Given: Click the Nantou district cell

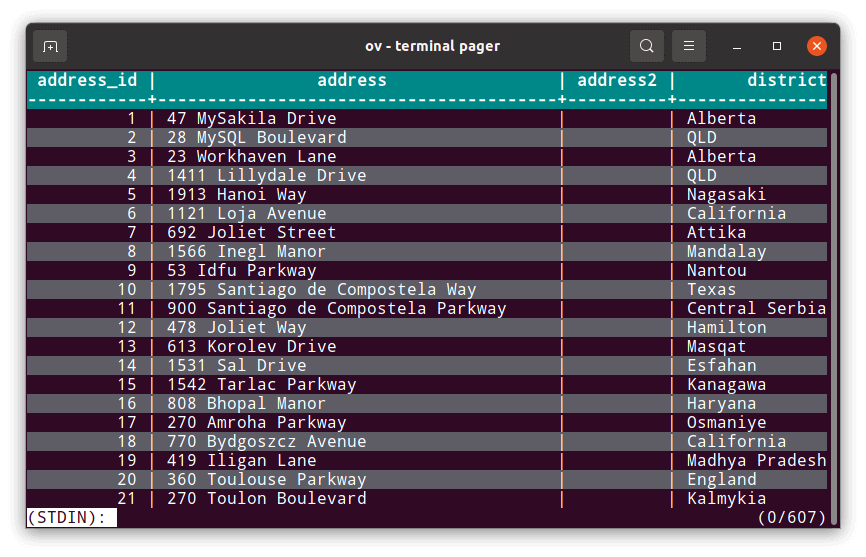Looking at the screenshot, I should tap(717, 270).
